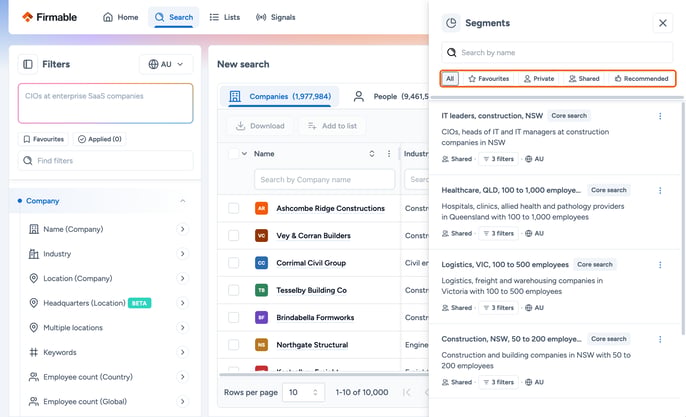Expand the Industry filter

click(182, 254)
